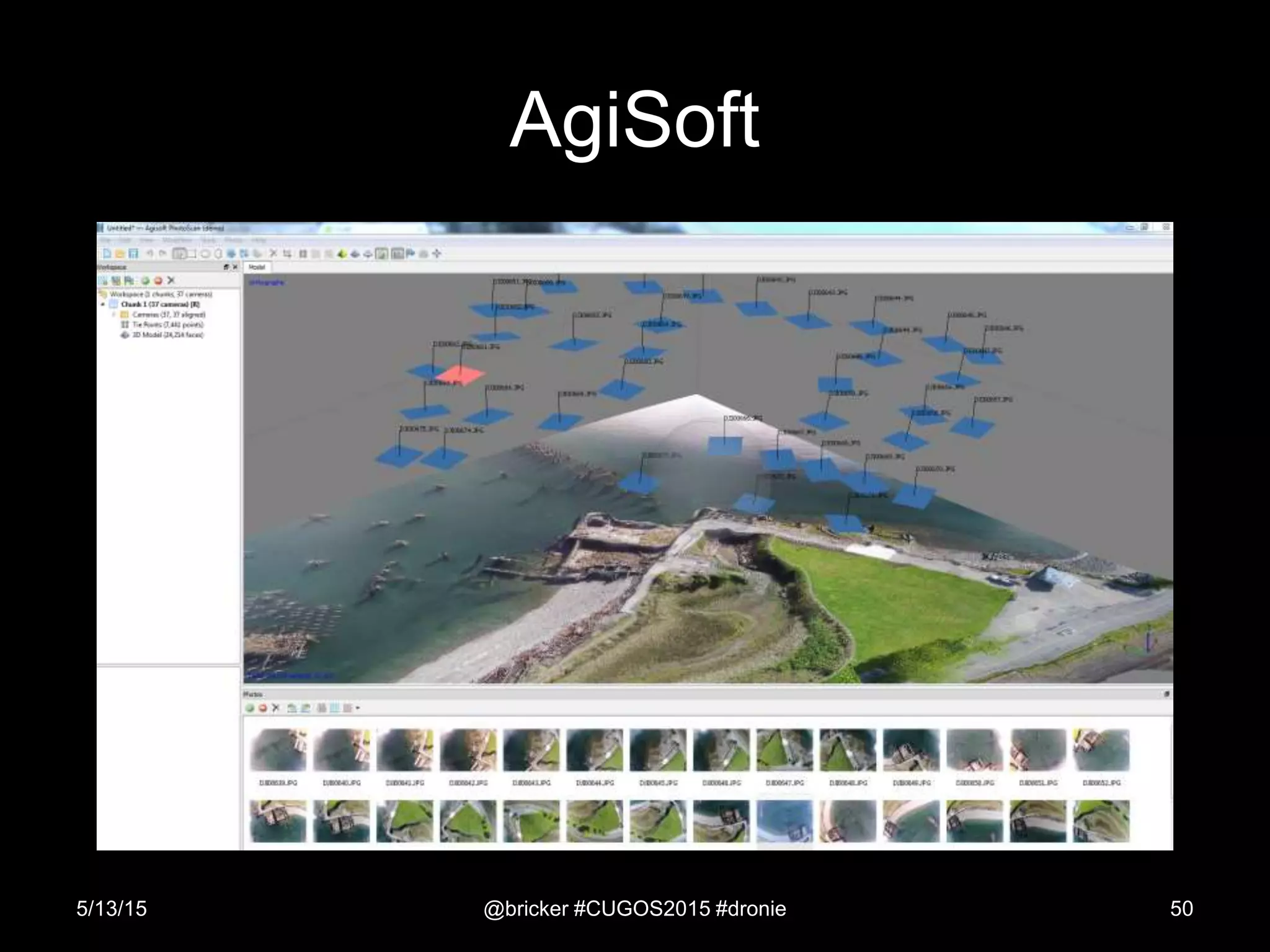Click red Disable icon in Photos panel
The image size is (1270, 952).
pos(263,708)
